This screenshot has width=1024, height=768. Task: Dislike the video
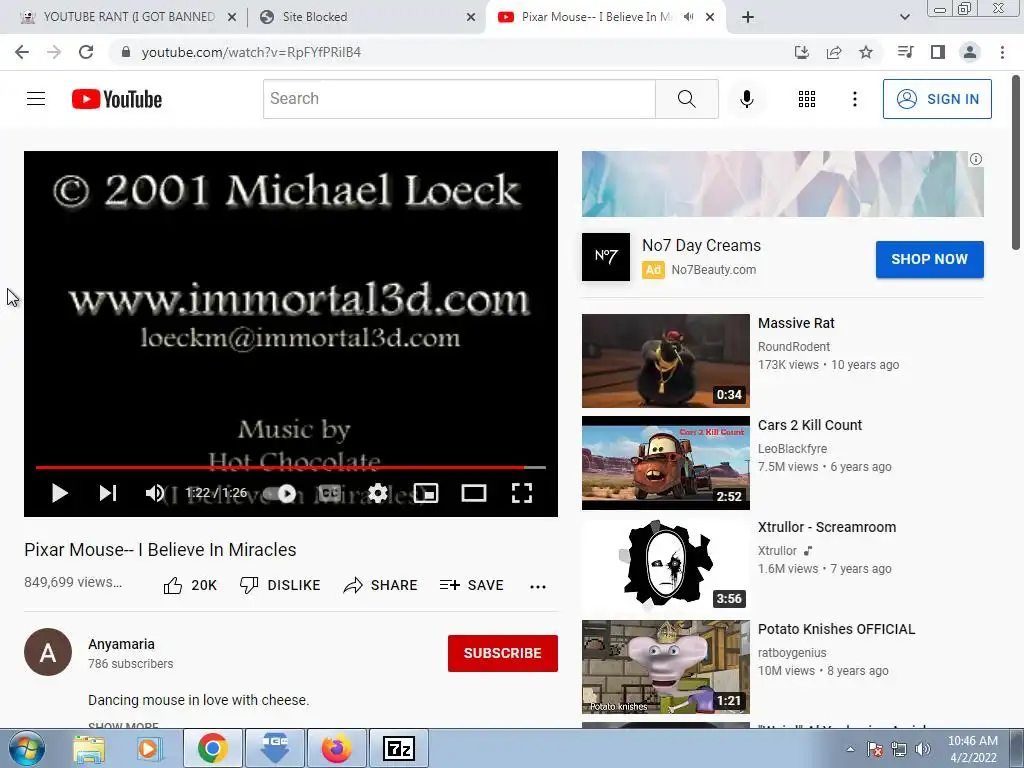(x=280, y=585)
